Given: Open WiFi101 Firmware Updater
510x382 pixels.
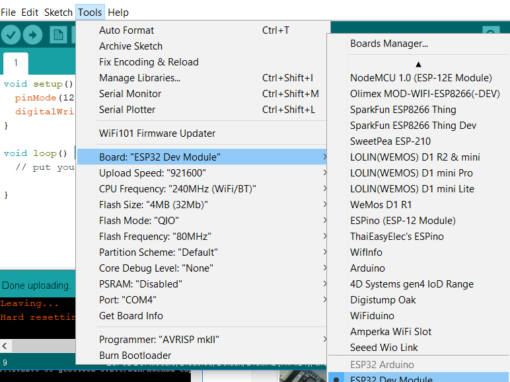Looking at the screenshot, I should [202, 134].
